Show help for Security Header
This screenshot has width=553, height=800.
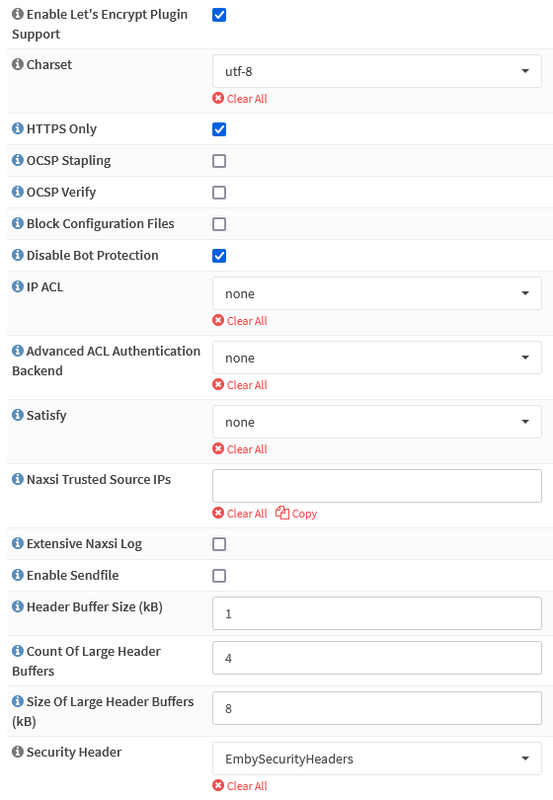pyautogui.click(x=18, y=752)
